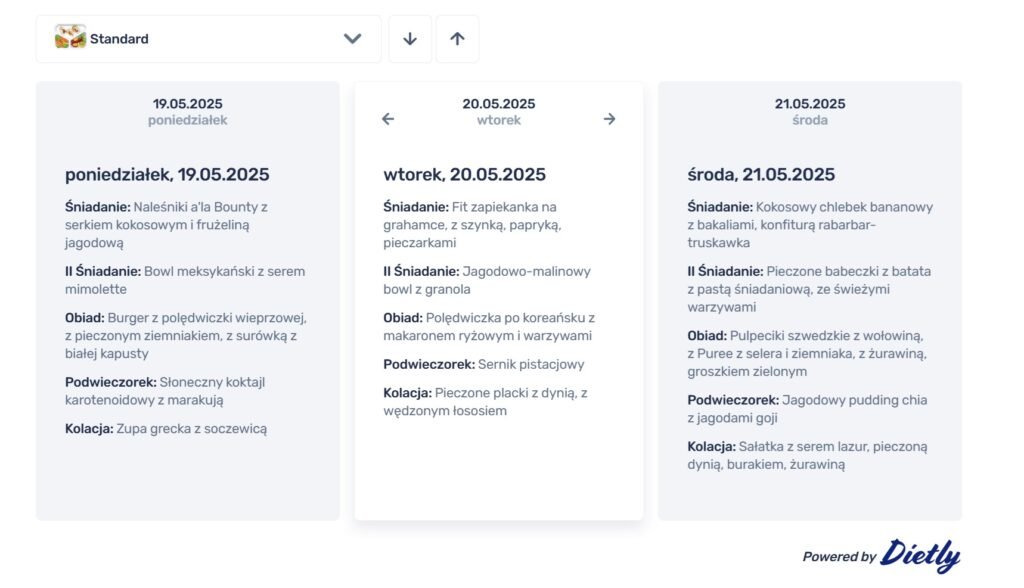Screen dimensions: 1024x588
Task: Click the up arrow button
Action: [x=457, y=39]
